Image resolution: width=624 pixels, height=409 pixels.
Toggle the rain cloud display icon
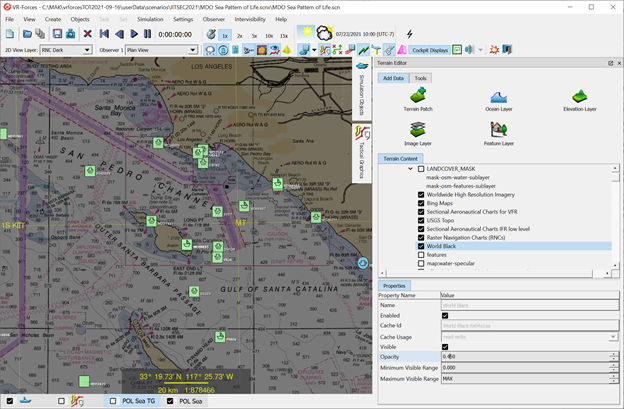(210, 50)
